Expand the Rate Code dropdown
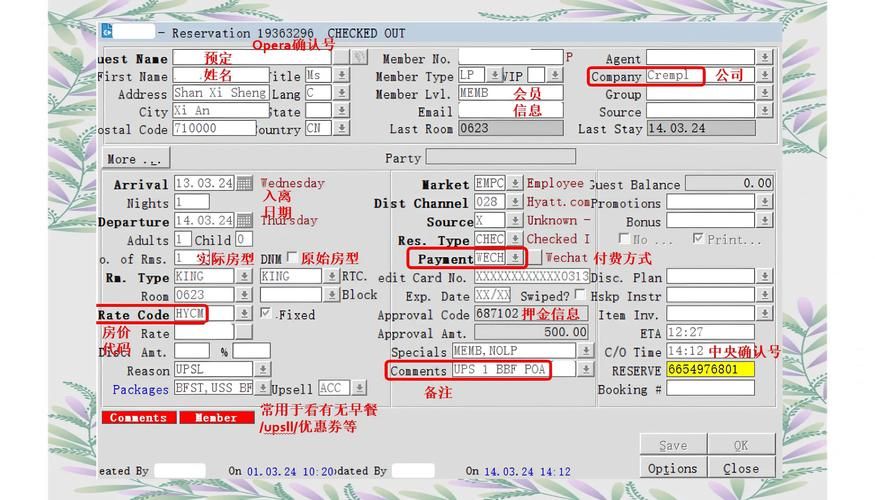This screenshot has height=500, width=875. [243, 314]
